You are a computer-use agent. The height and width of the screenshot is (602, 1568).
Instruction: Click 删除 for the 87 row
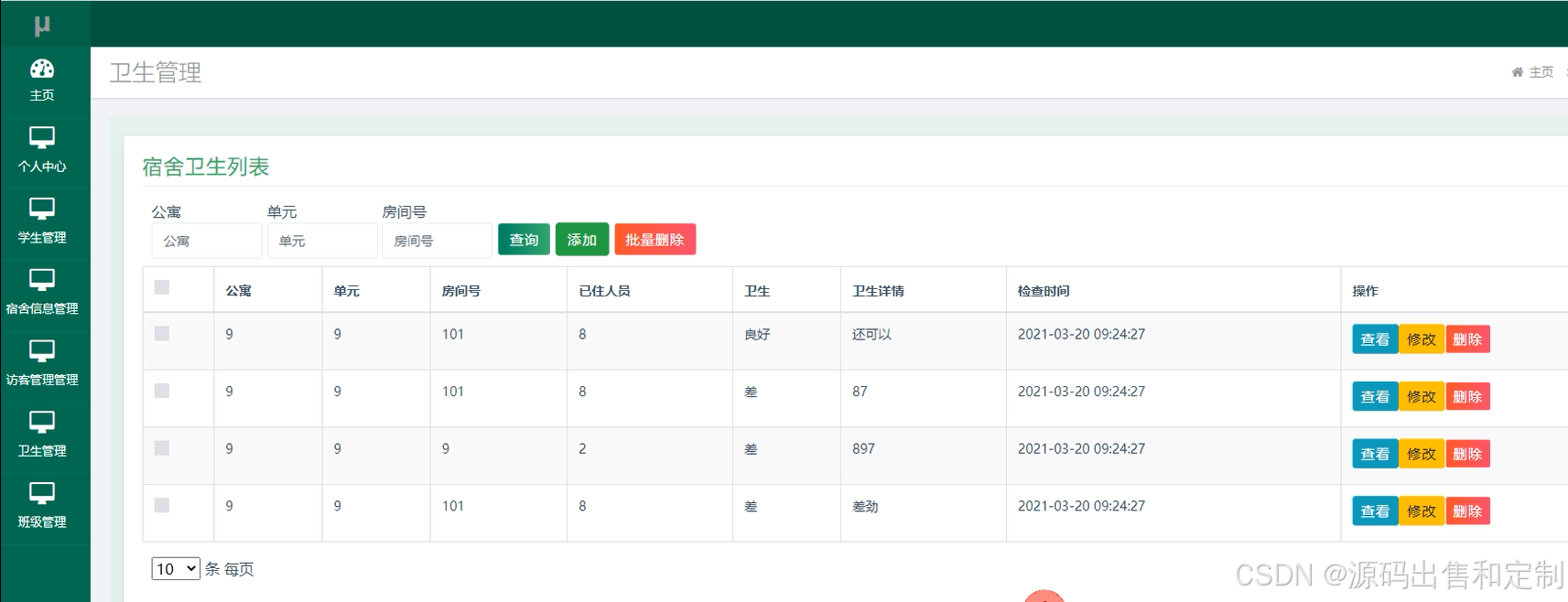click(1467, 397)
